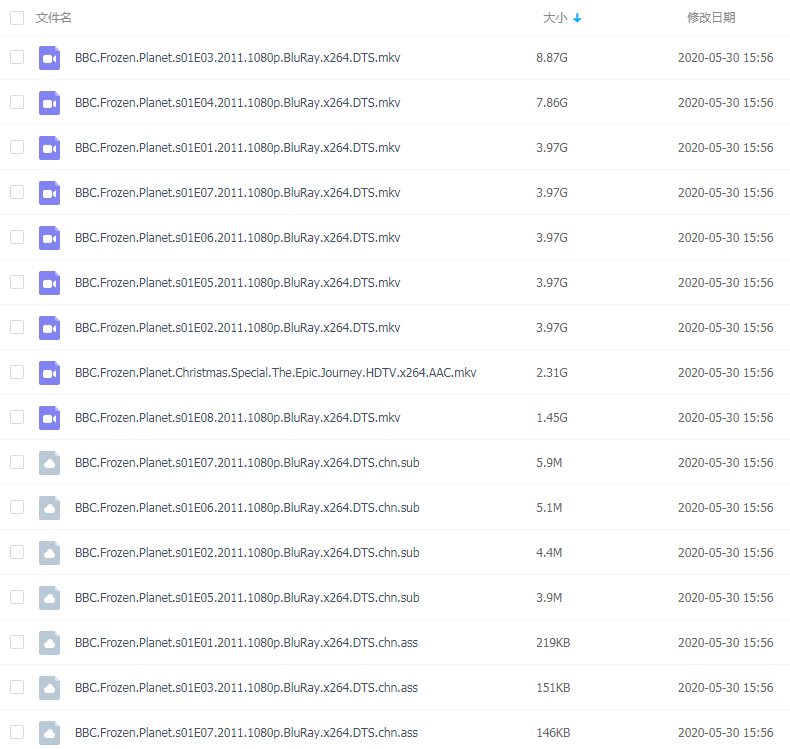Tick the select-all checkbox beside 文件名 header

(17, 18)
